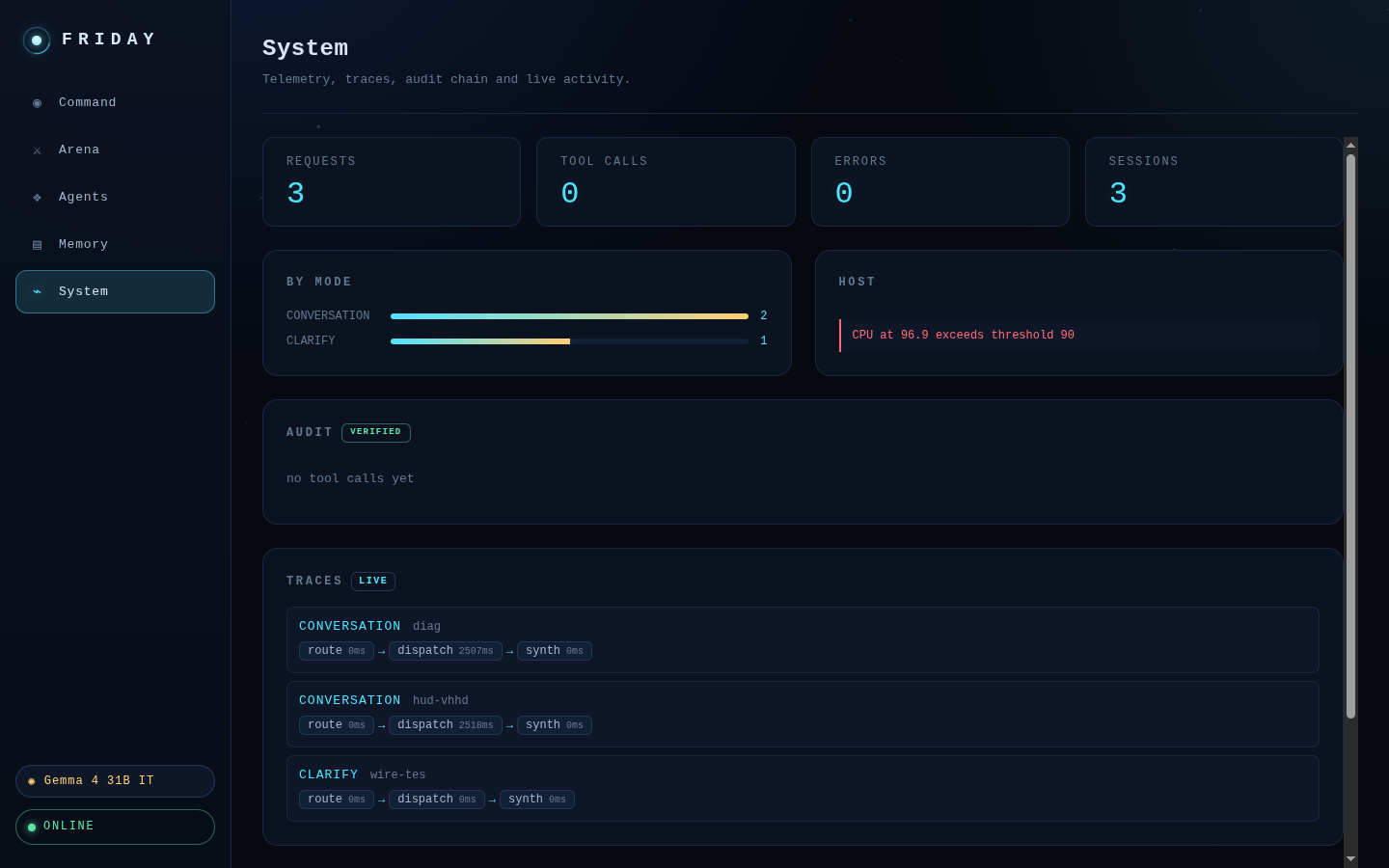Click the CONVERSATION mode progress bar
This screenshot has height=868, width=1389.
click(x=569, y=315)
